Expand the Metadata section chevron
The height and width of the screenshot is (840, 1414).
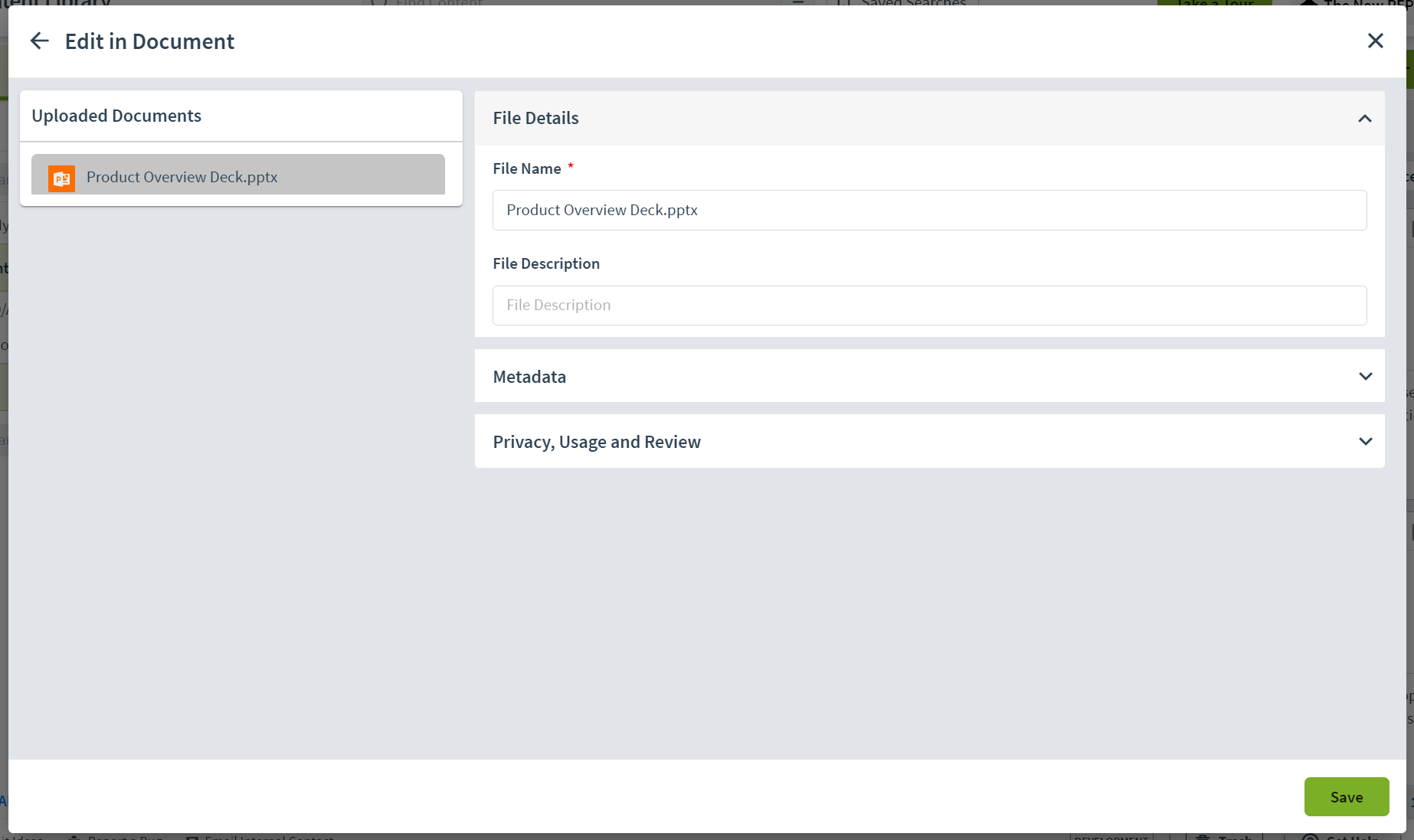[1365, 376]
